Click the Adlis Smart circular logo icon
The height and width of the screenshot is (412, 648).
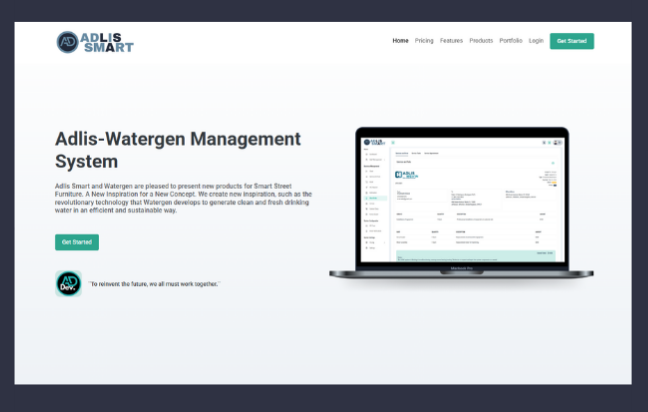[68, 42]
